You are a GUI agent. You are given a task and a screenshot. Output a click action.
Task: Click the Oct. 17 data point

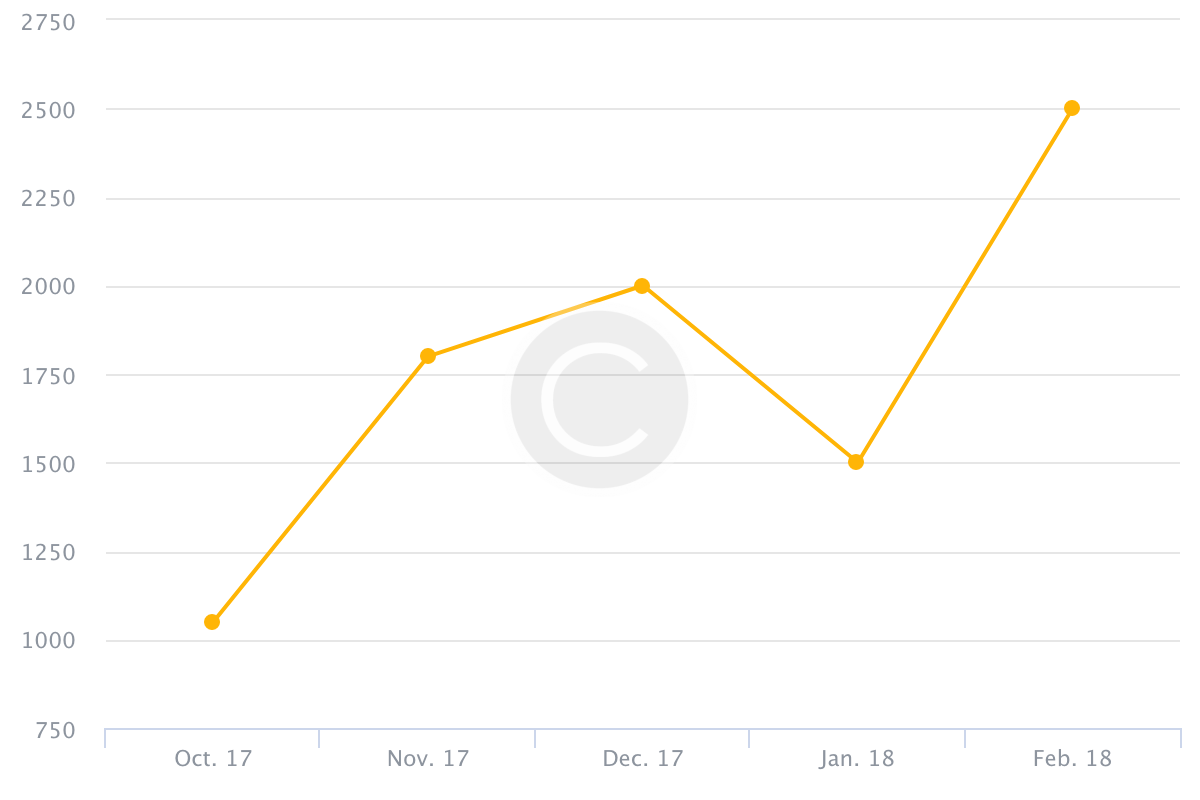pos(212,622)
